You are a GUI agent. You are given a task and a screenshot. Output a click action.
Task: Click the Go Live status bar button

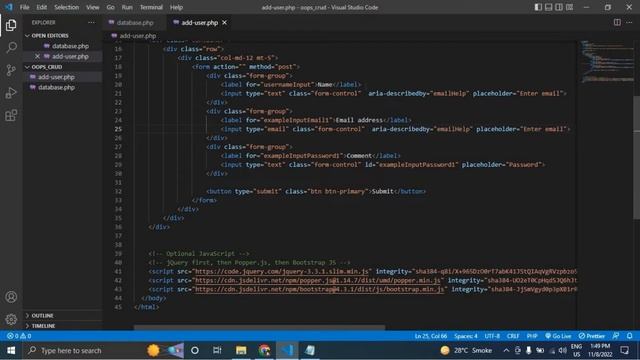point(558,336)
